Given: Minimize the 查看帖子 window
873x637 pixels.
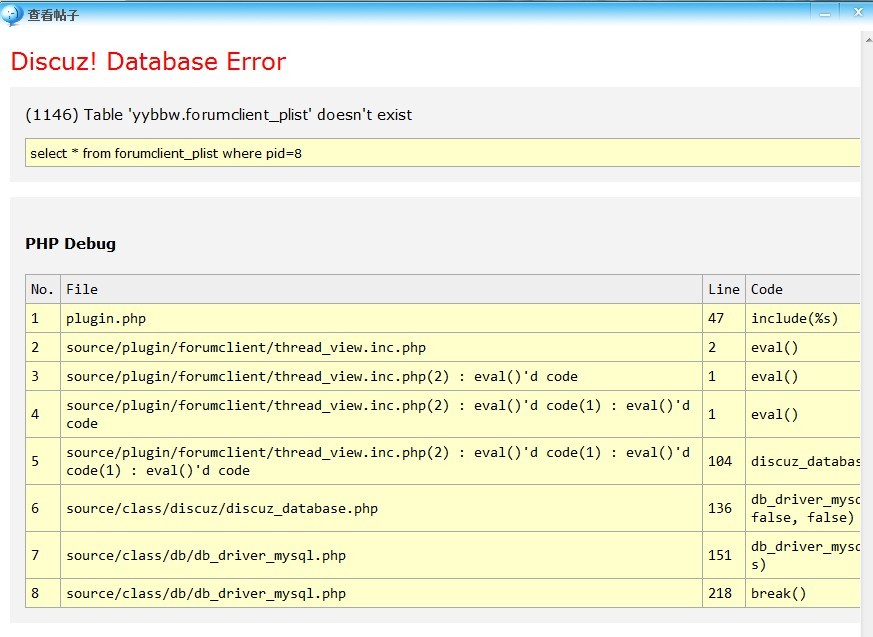Looking at the screenshot, I should click(x=825, y=14).
